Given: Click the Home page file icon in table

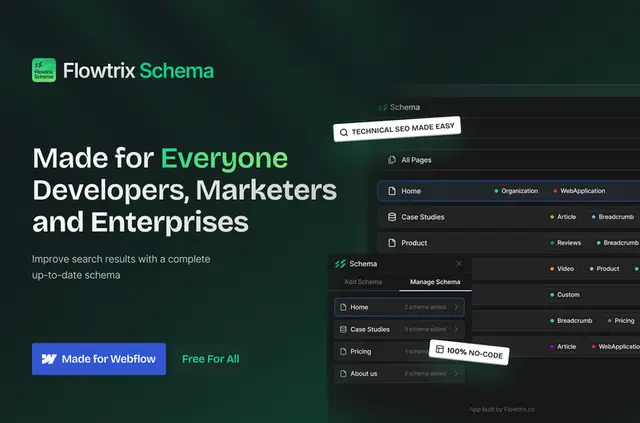Looking at the screenshot, I should tap(392, 191).
